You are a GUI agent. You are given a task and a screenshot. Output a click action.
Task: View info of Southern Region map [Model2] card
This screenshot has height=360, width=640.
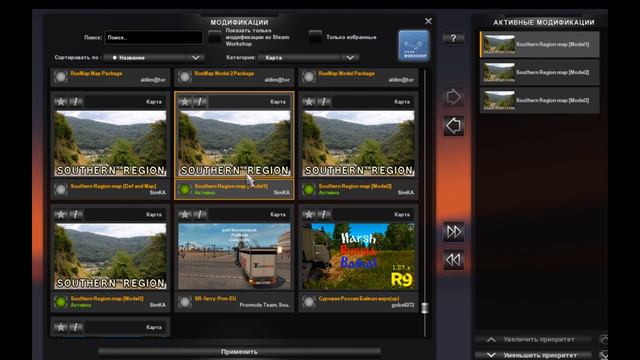324,102
